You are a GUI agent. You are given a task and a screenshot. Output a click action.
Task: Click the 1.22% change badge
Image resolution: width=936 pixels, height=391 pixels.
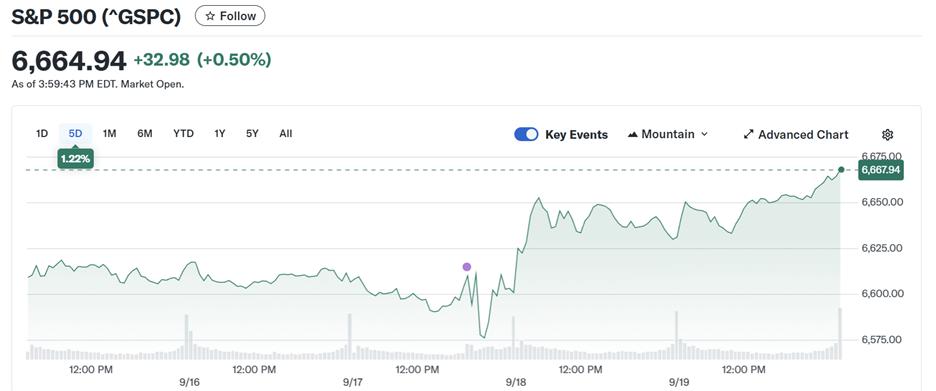[75, 159]
